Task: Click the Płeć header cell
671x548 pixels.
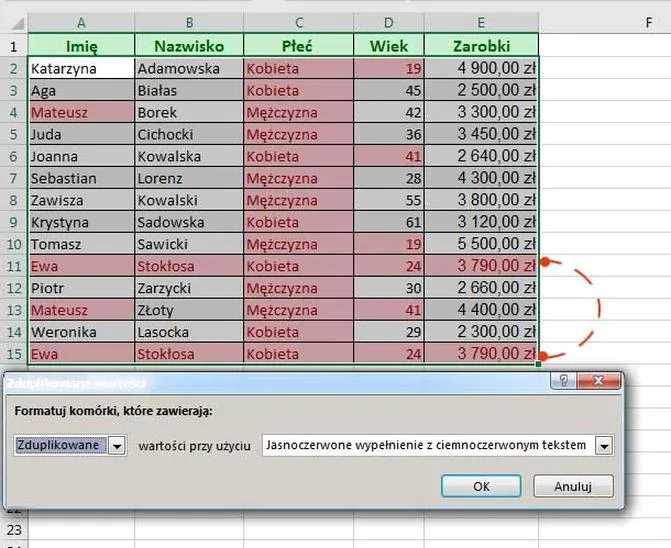Action: (x=299, y=45)
